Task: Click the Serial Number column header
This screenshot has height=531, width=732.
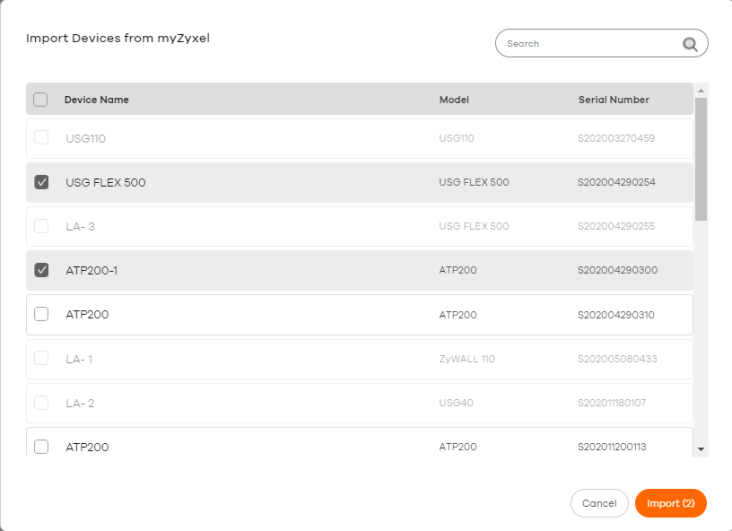Action: [x=614, y=99]
